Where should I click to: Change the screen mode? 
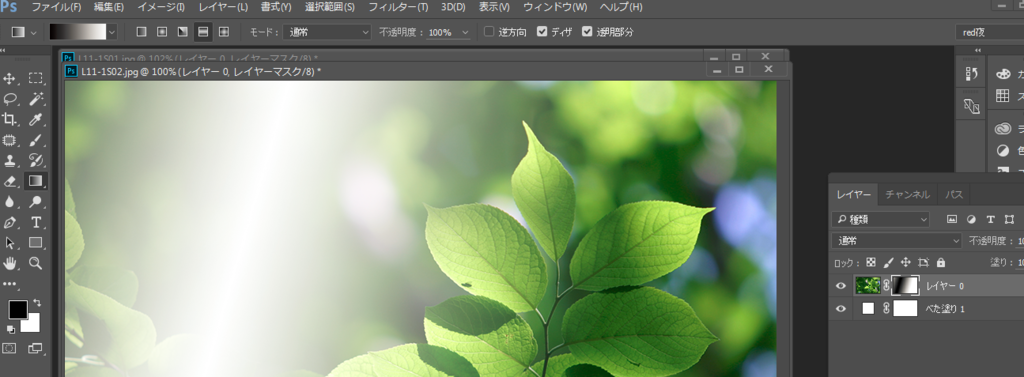click(x=35, y=348)
